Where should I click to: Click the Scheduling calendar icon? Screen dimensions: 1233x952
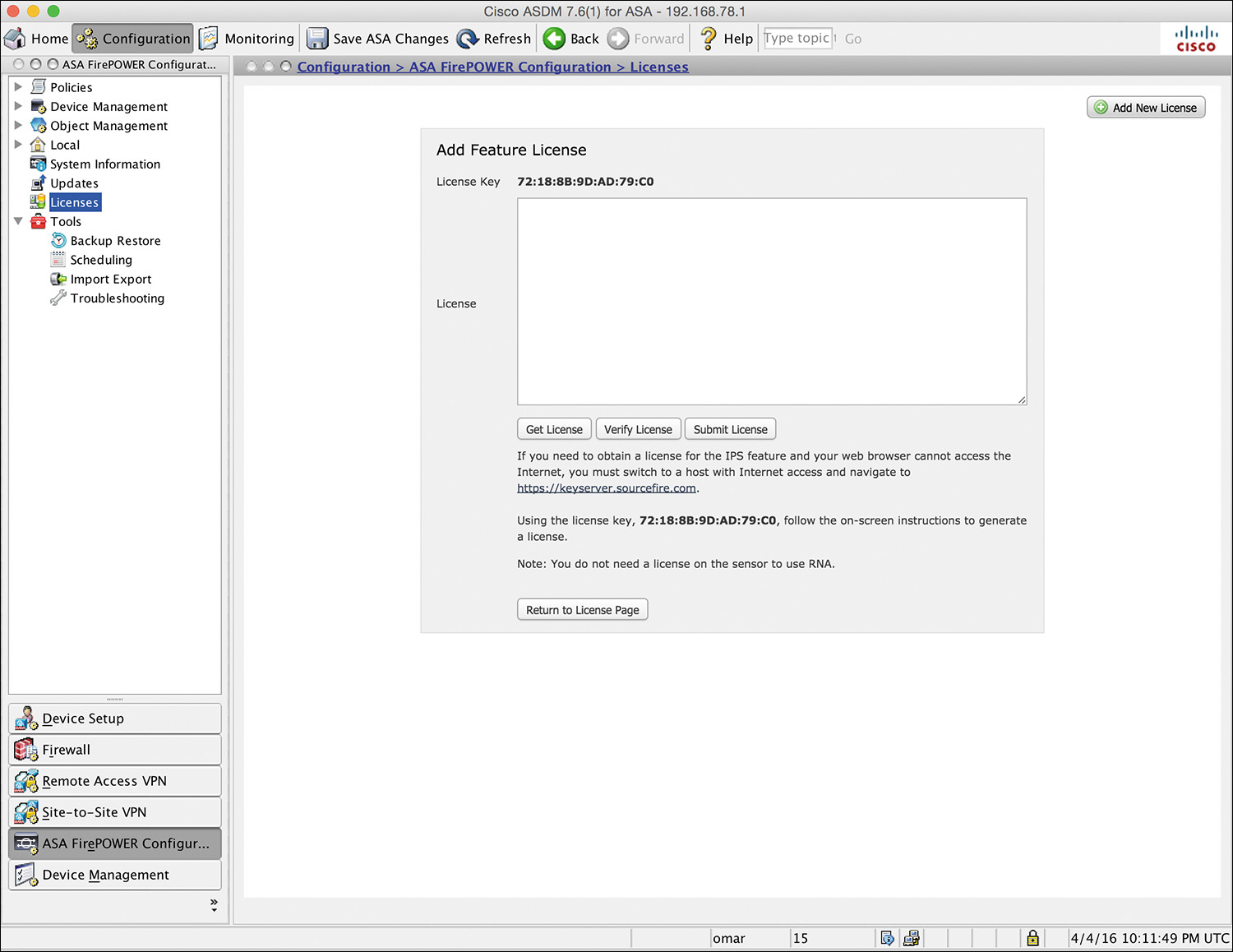58,260
